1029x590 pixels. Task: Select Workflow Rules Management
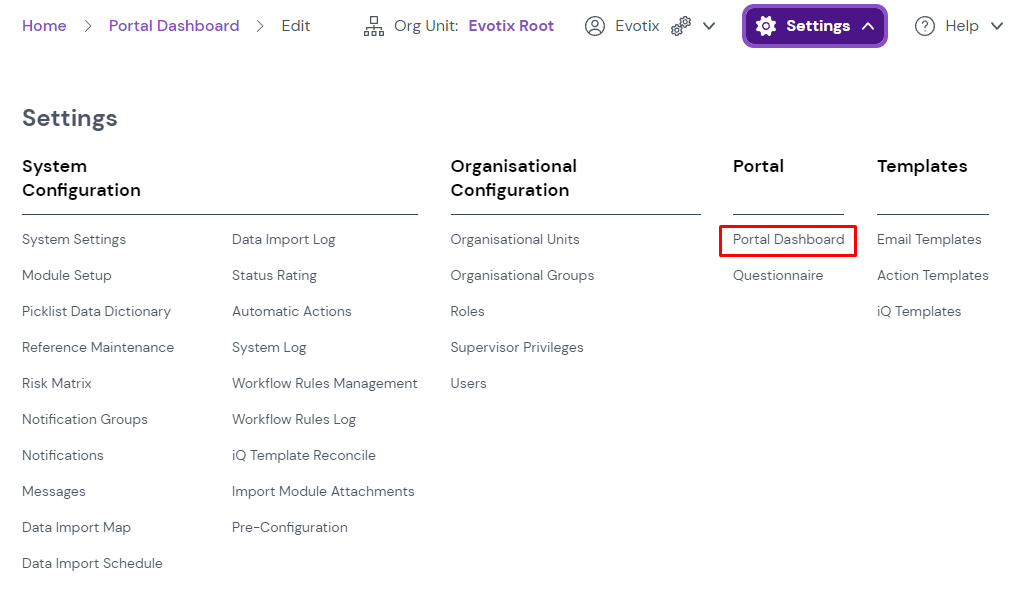pos(325,384)
